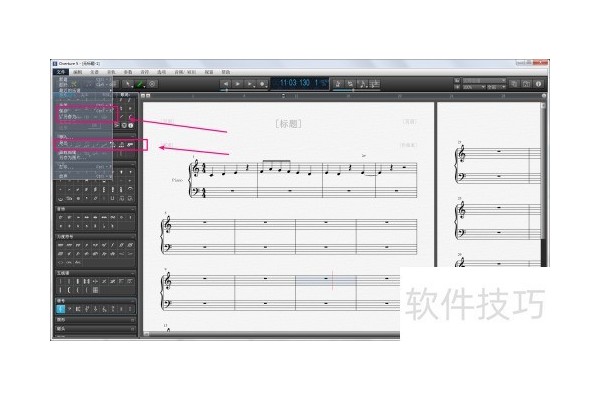Open the dropdown right of zoom percentage
600x400 pixels.
coord(497,87)
